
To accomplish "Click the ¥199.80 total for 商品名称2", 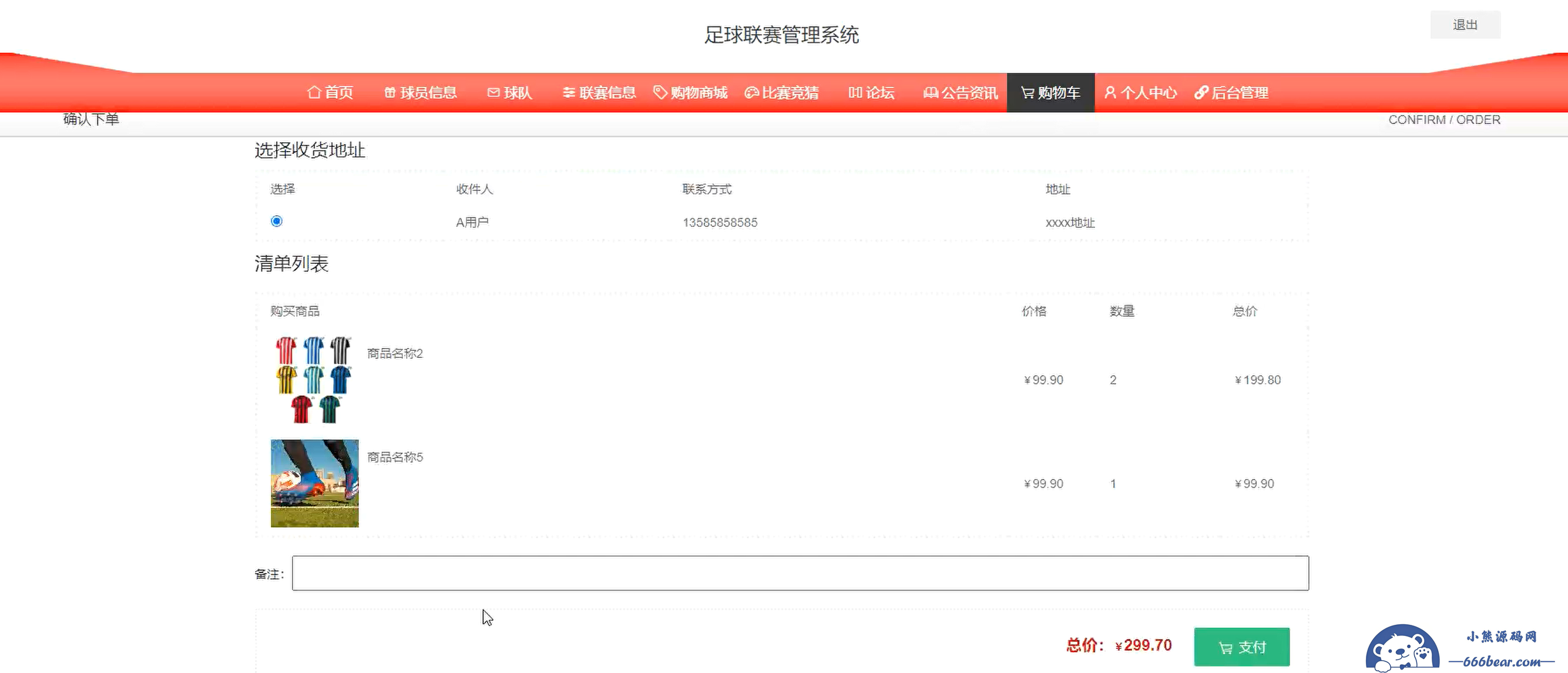I will [1258, 380].
